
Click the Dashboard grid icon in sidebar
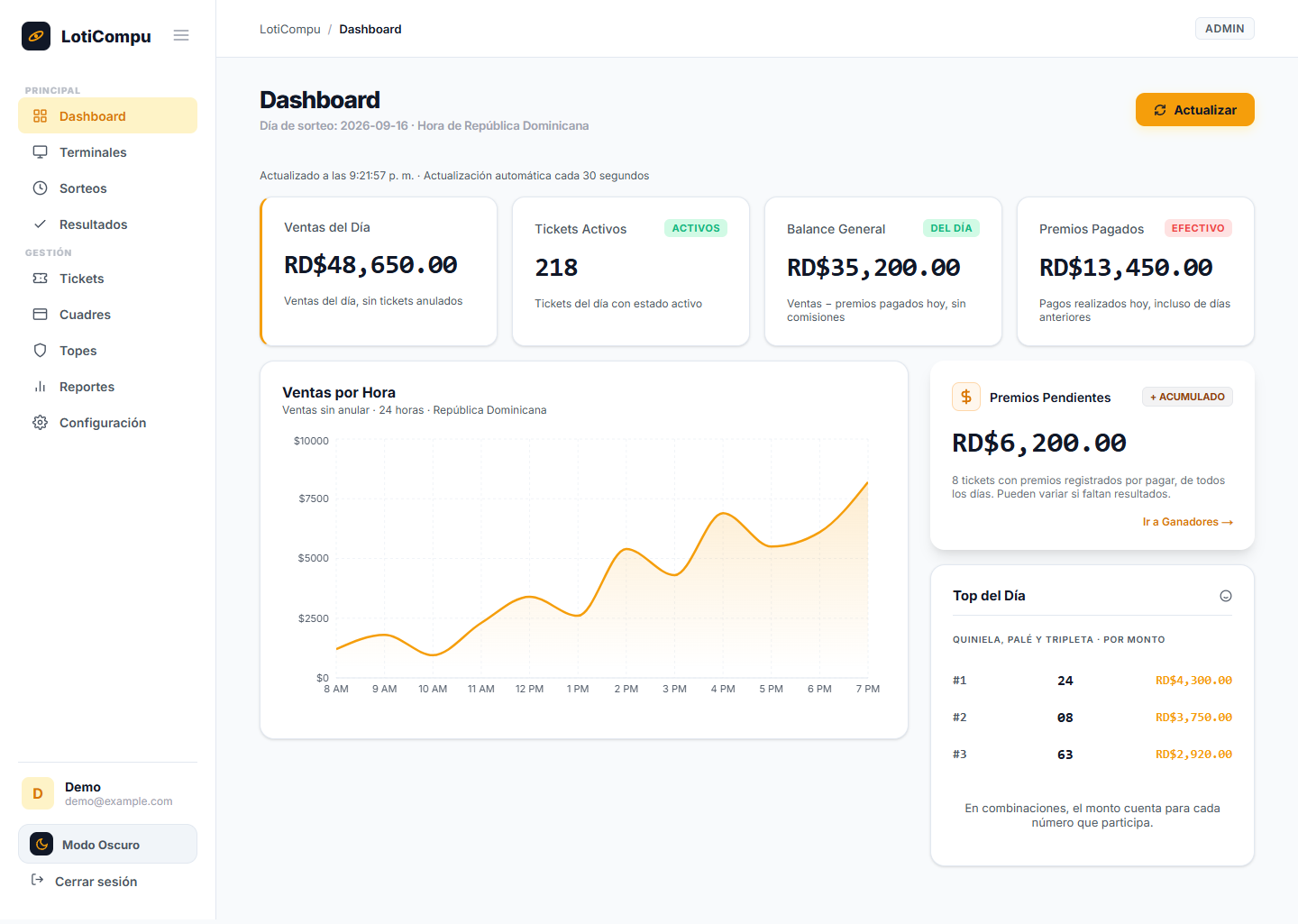(x=40, y=116)
